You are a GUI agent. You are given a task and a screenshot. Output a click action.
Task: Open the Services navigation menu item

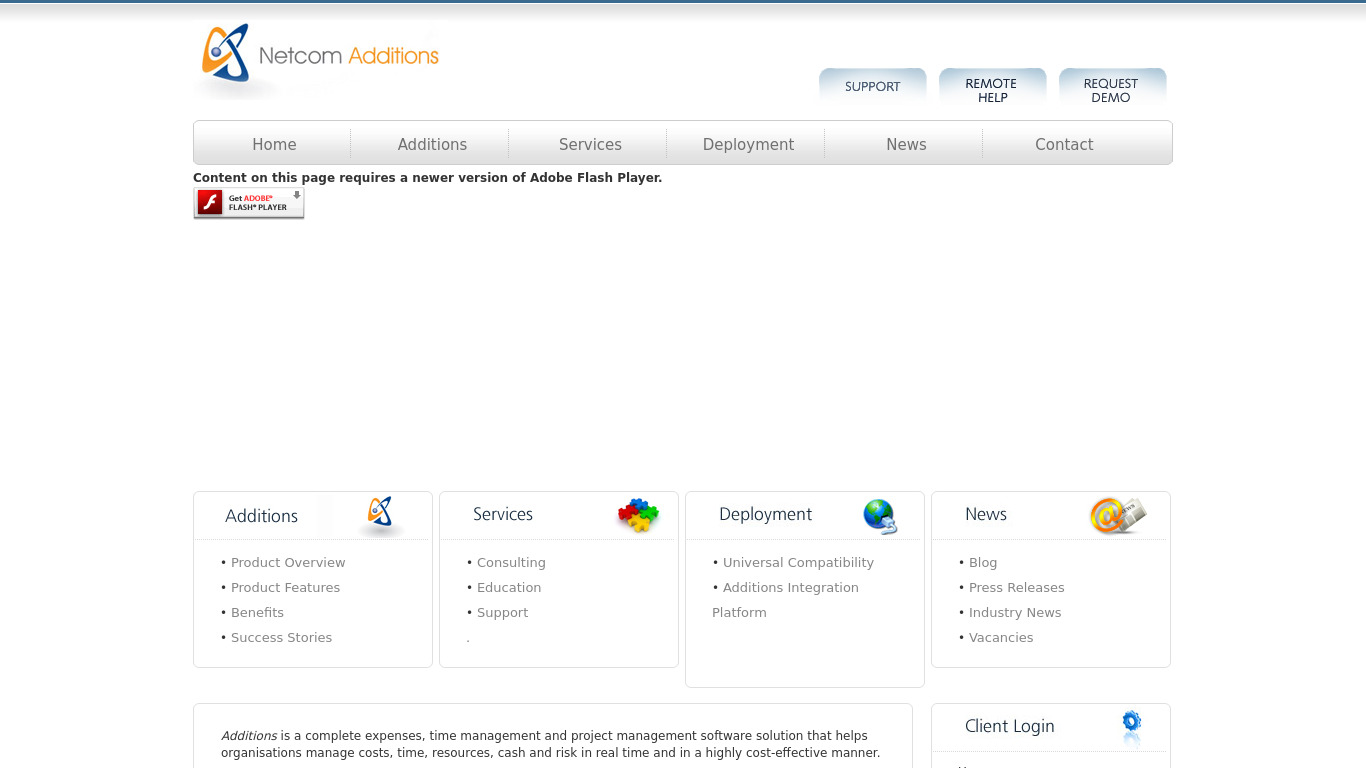tap(590, 144)
